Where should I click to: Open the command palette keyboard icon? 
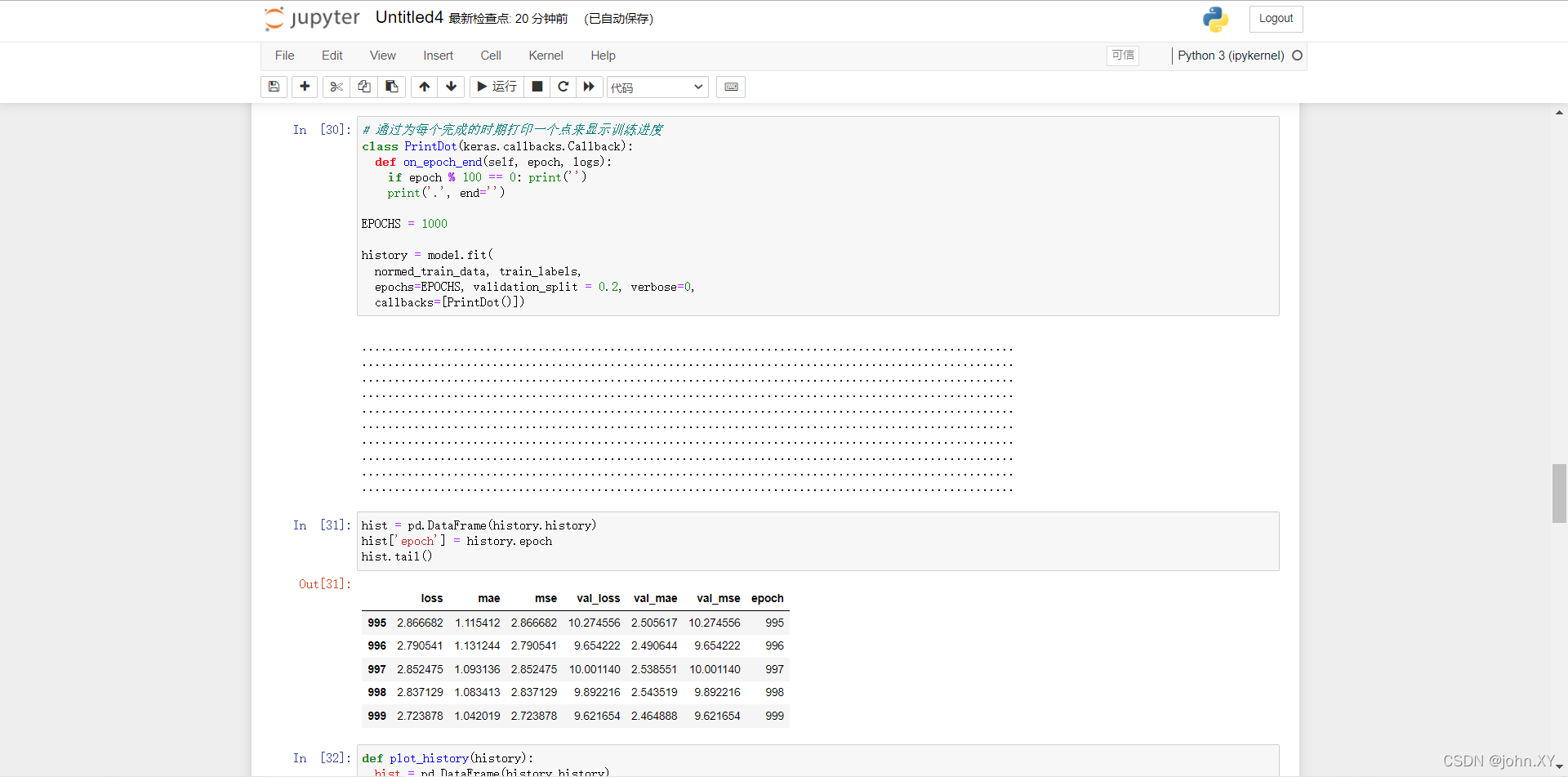[731, 87]
